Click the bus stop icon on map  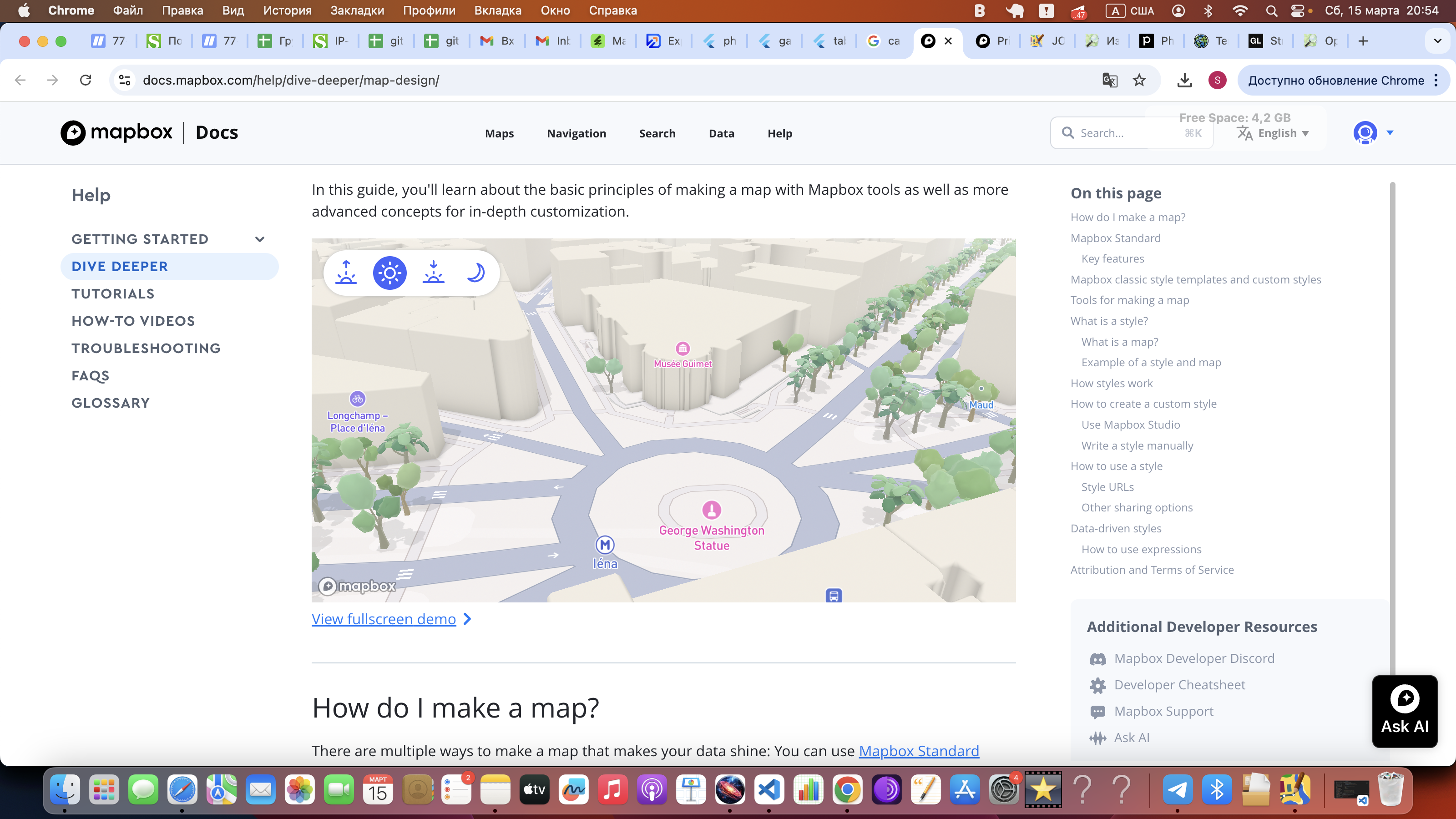pos(834,596)
